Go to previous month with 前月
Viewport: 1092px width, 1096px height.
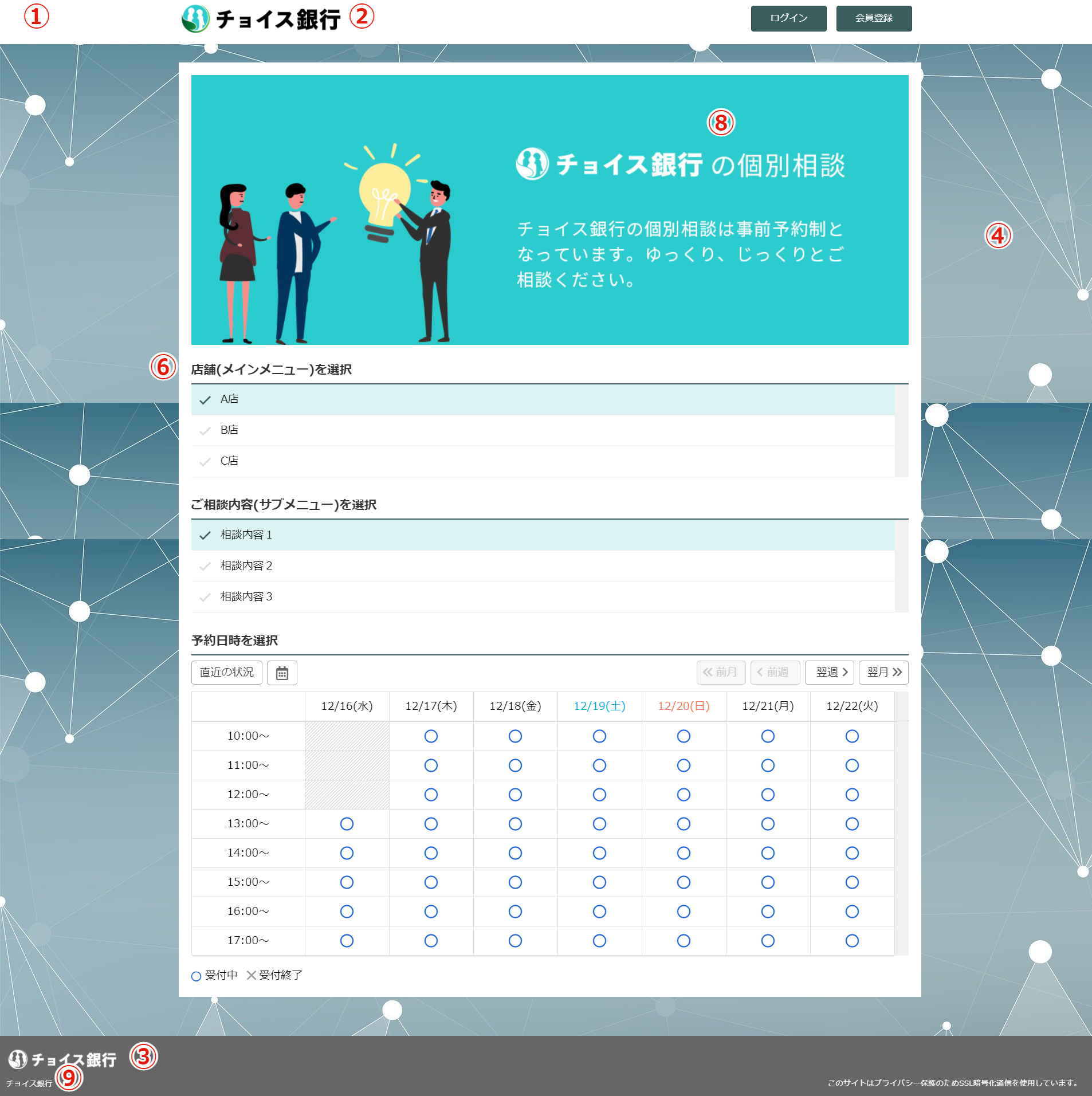pyautogui.click(x=721, y=673)
